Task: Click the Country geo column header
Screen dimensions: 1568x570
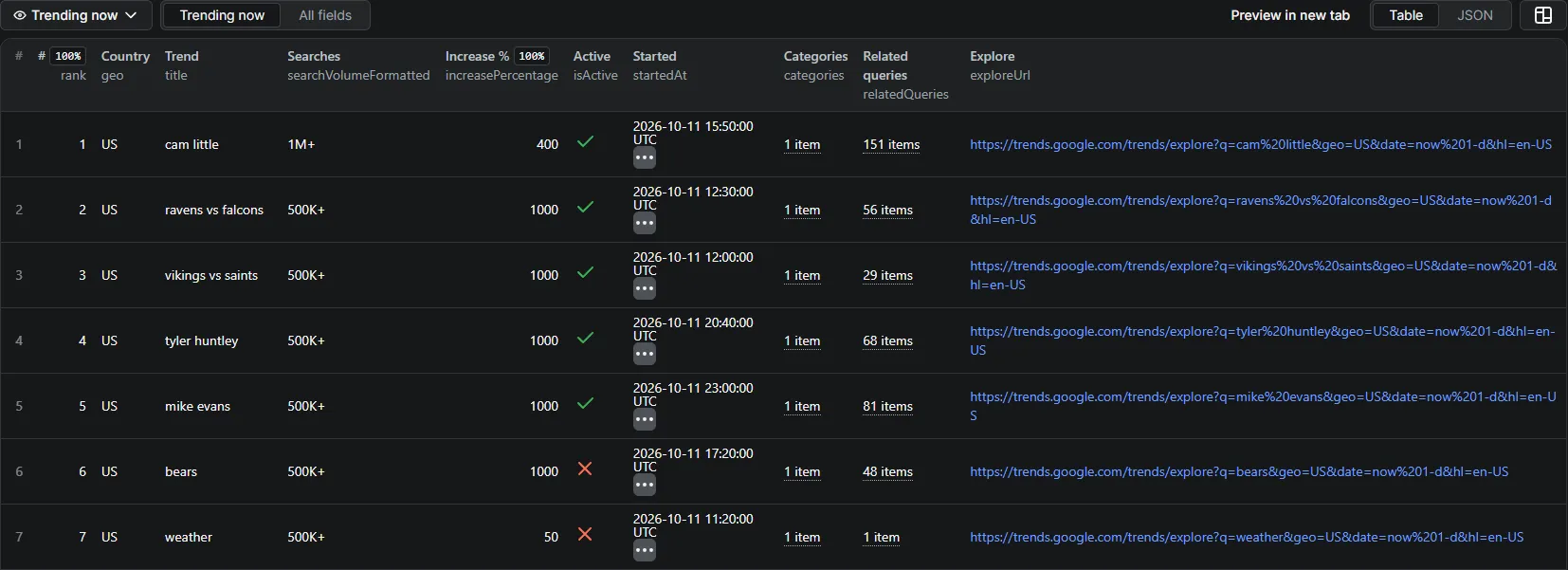Action: (x=125, y=65)
